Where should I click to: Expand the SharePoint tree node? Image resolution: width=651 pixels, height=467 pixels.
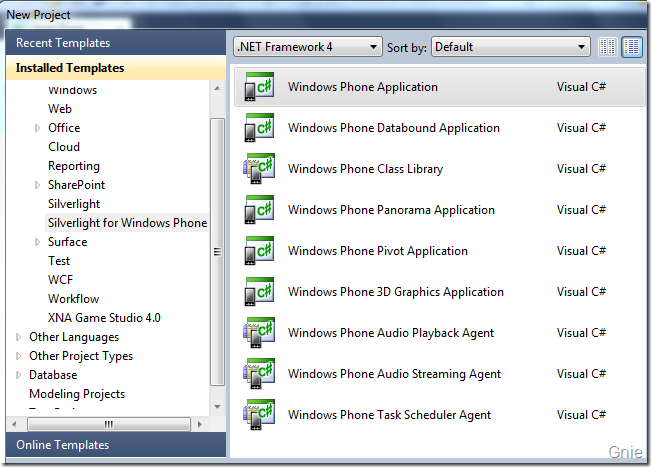pos(37,185)
